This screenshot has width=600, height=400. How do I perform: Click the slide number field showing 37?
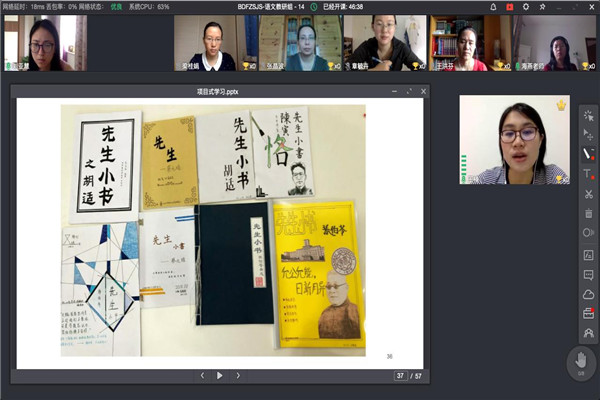pos(400,376)
